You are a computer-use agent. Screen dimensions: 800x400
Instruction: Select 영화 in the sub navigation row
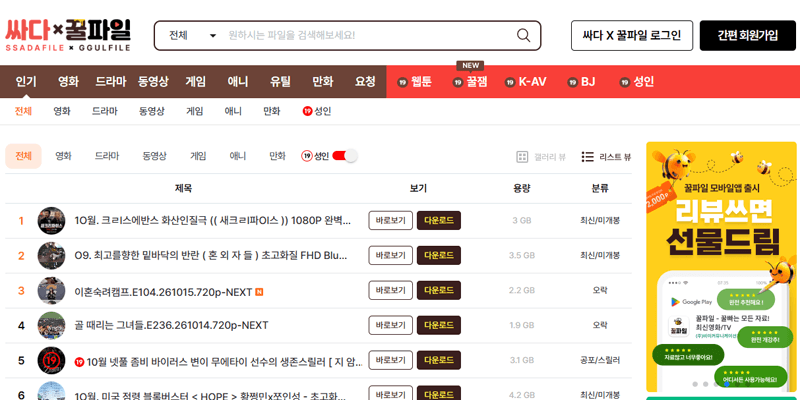tap(62, 111)
